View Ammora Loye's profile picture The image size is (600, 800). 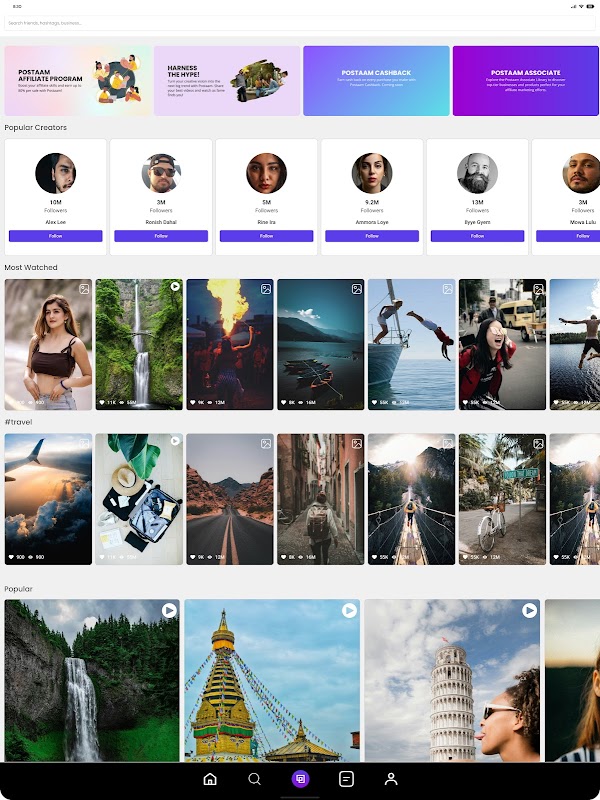(372, 173)
